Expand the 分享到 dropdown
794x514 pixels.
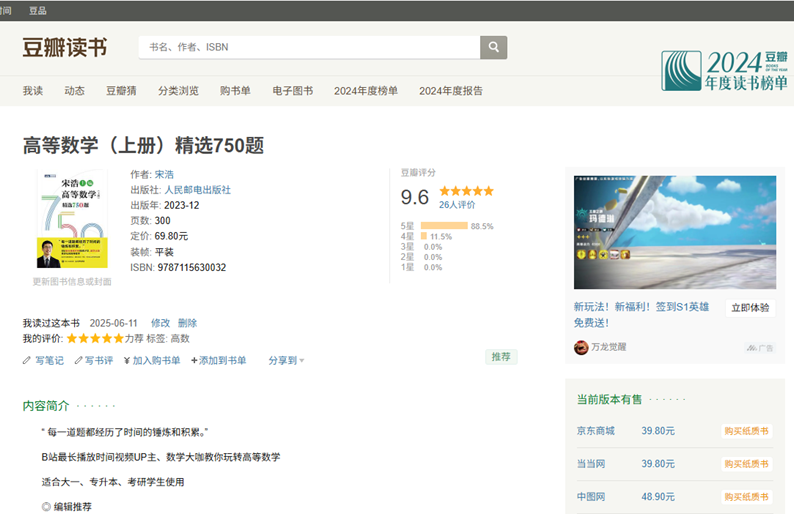(x=286, y=361)
